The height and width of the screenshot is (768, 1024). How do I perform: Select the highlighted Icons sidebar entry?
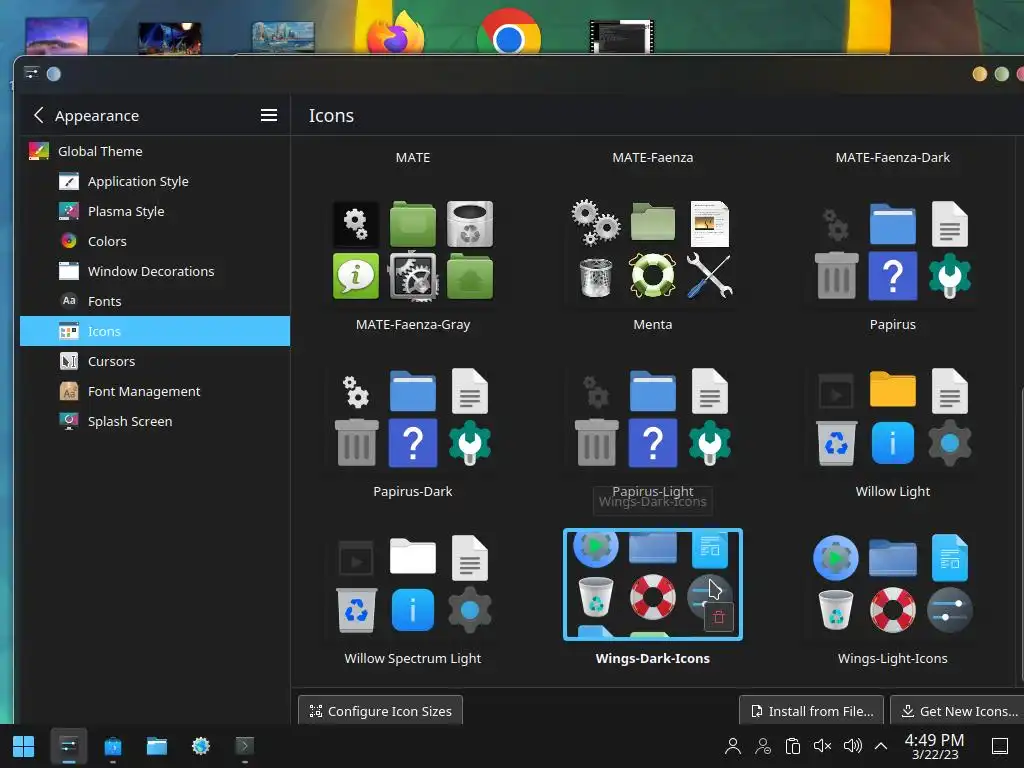155,331
